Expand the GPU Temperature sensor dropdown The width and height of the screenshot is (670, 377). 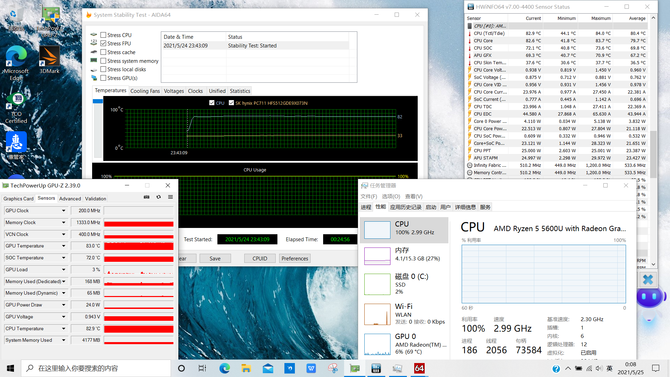tap(64, 246)
